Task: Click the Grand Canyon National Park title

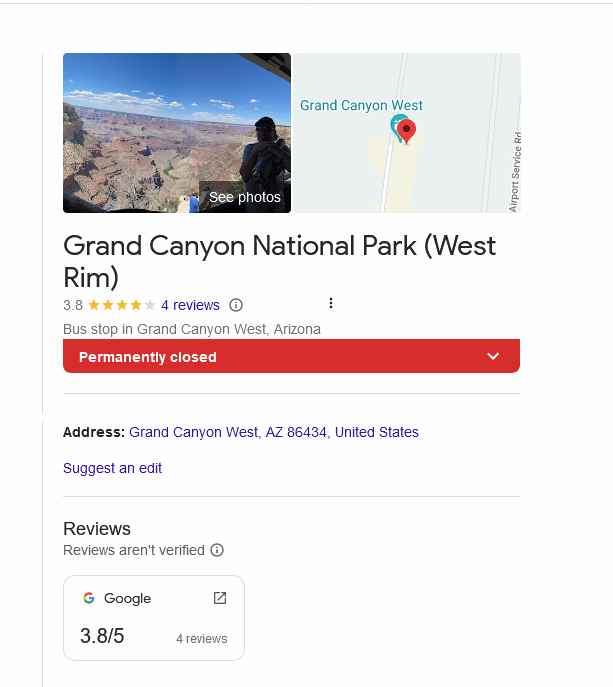Action: pos(280,261)
